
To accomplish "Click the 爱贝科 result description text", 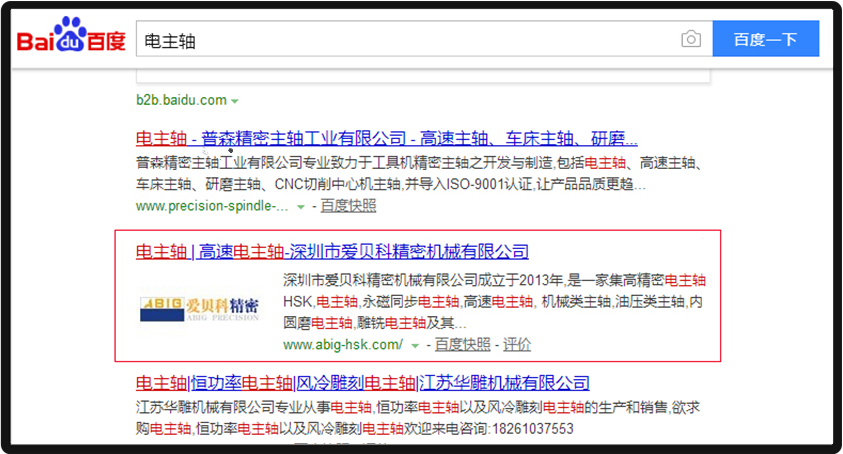I will click(495, 301).
